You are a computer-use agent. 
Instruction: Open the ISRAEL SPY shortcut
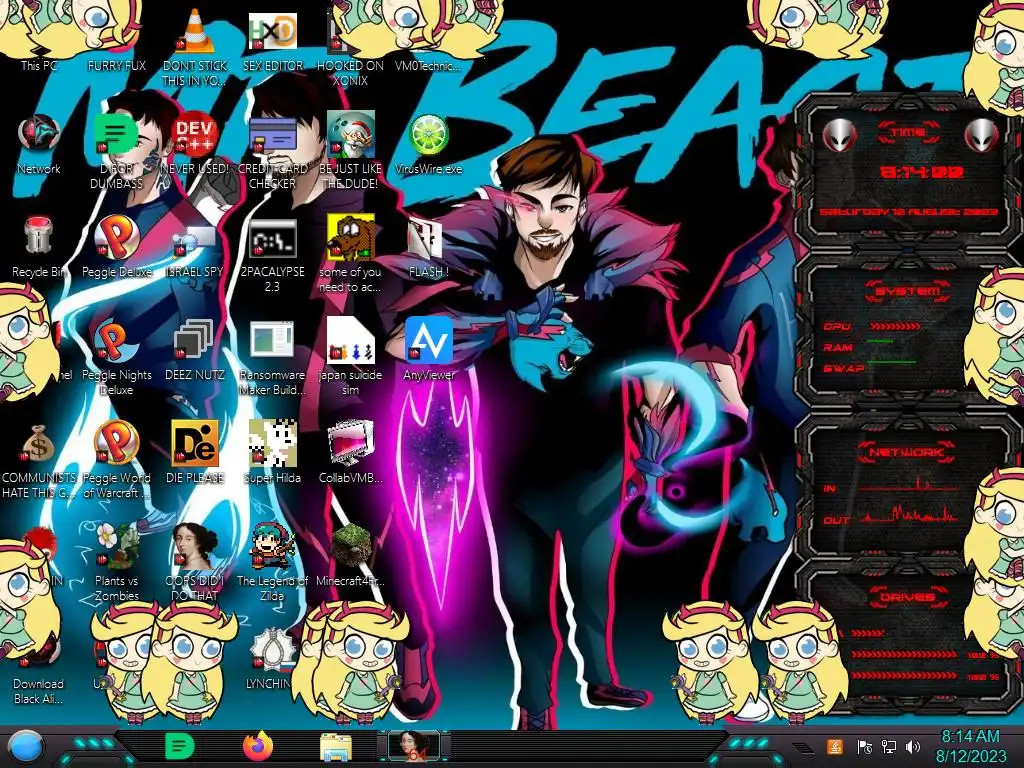point(195,251)
